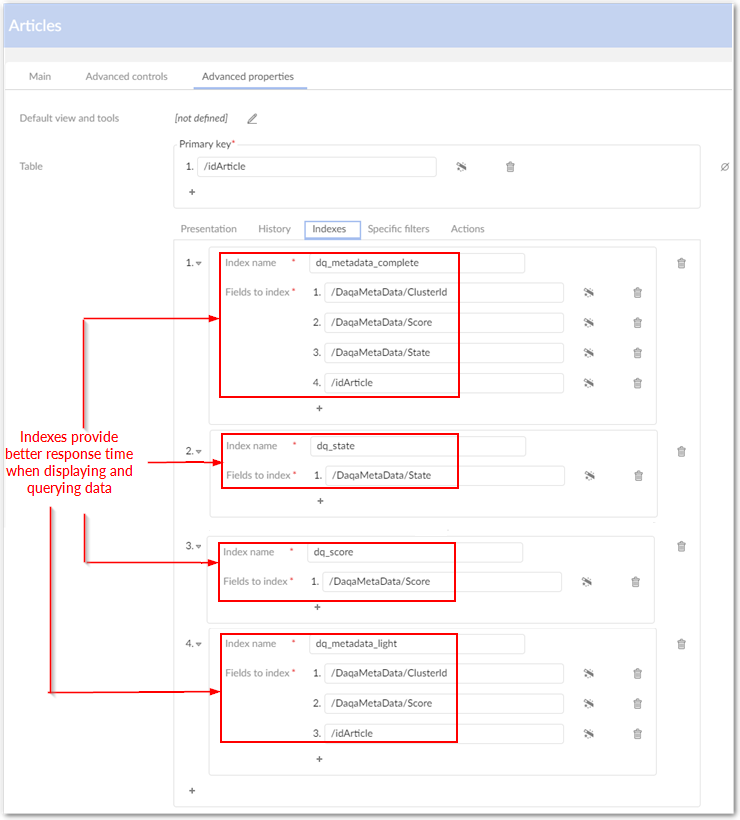
Task: Click the dq_score index name field
Action: [x=414, y=552]
